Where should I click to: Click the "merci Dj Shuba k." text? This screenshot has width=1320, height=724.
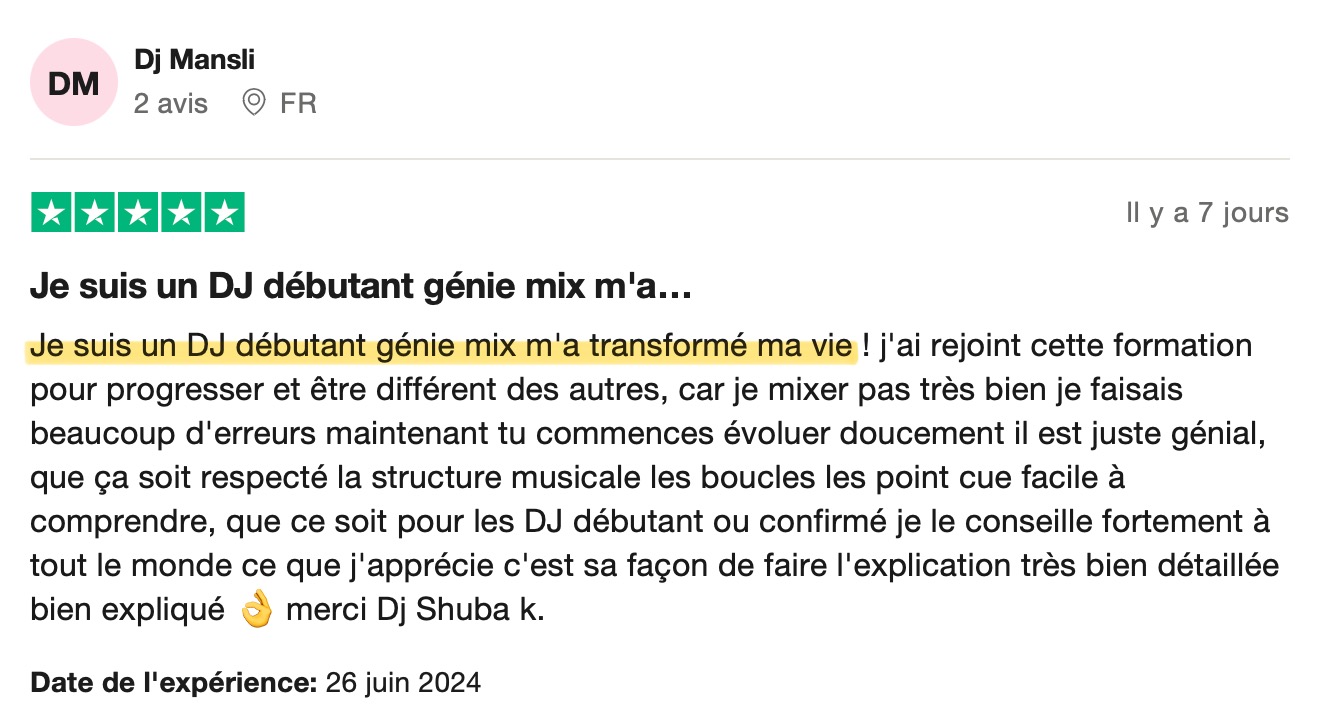(x=415, y=611)
